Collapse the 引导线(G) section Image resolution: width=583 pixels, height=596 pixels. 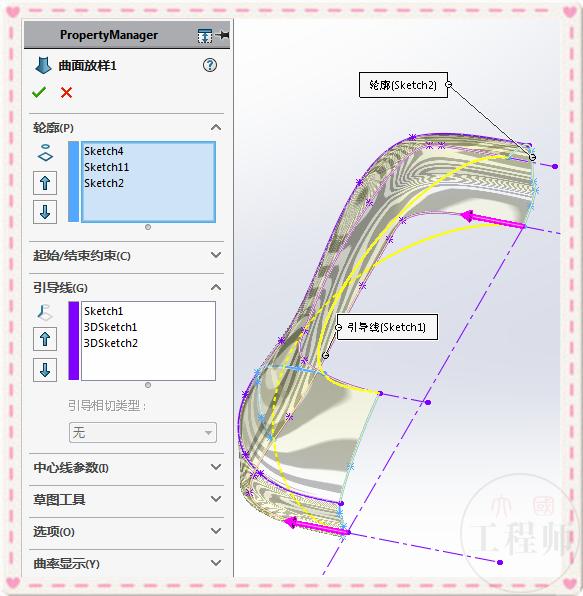(x=216, y=287)
